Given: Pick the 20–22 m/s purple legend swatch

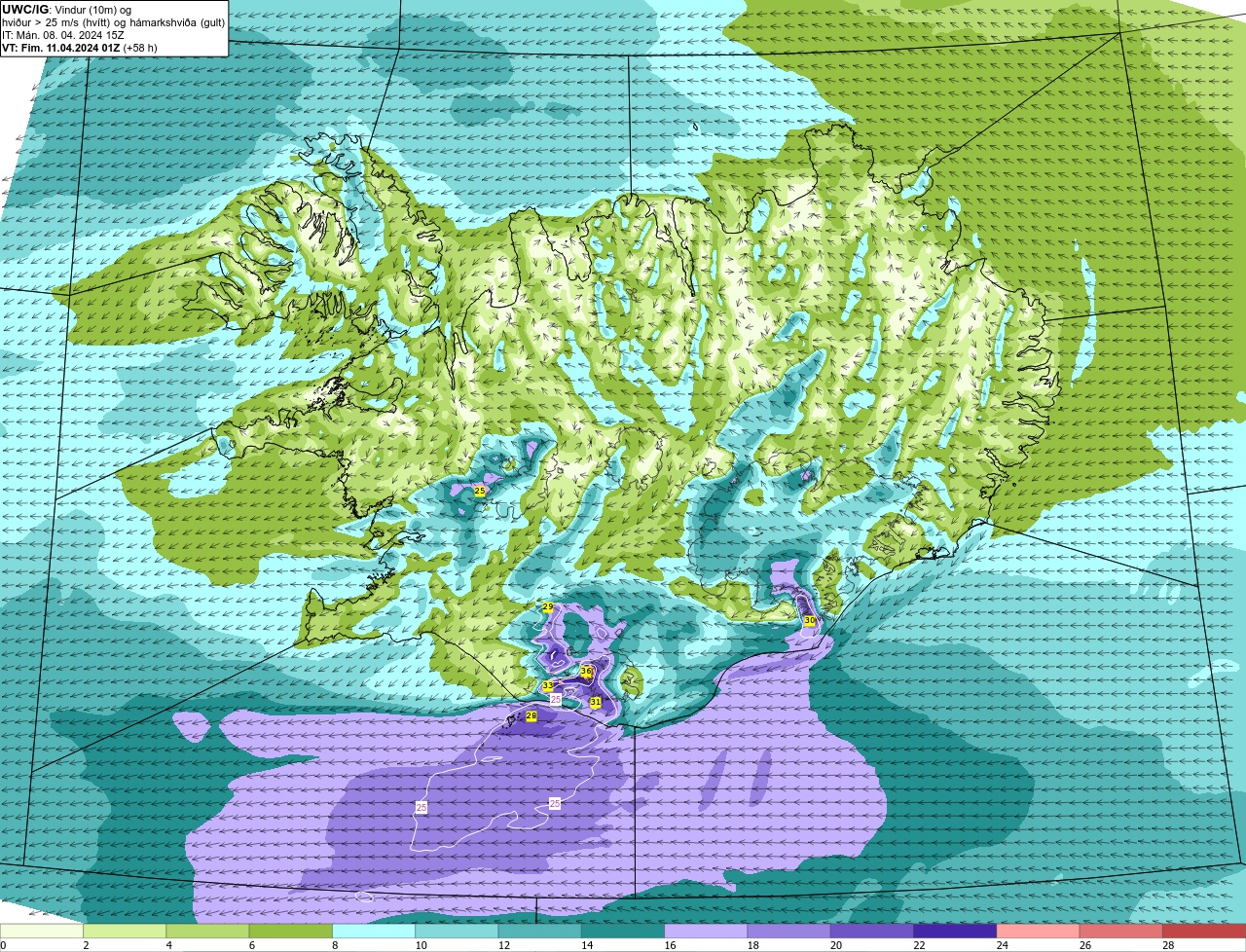Looking at the screenshot, I should [872, 932].
